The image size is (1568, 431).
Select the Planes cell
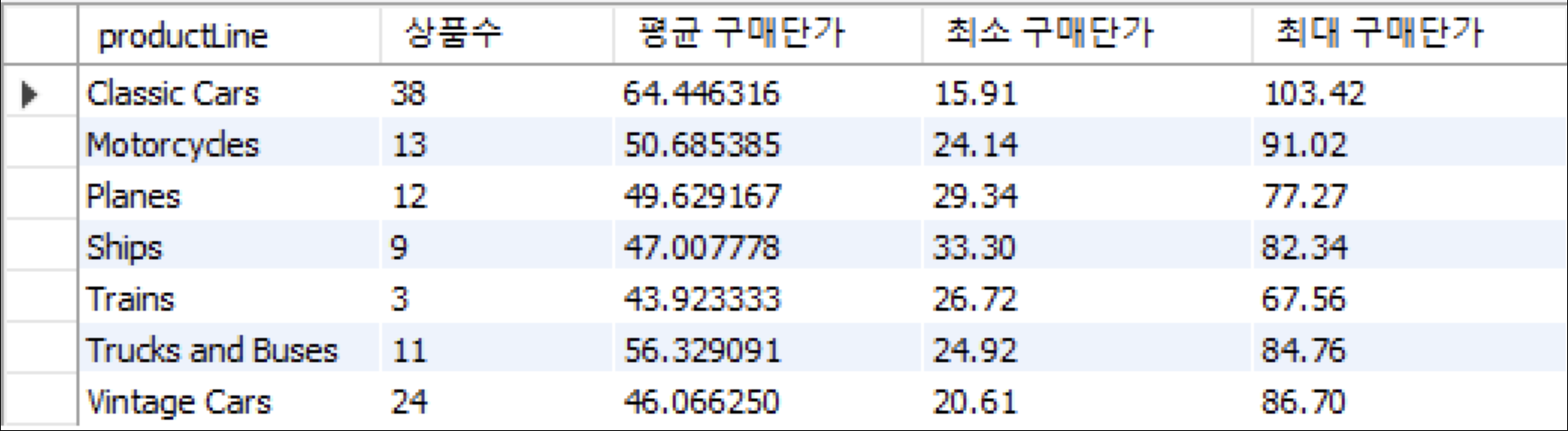click(x=229, y=195)
